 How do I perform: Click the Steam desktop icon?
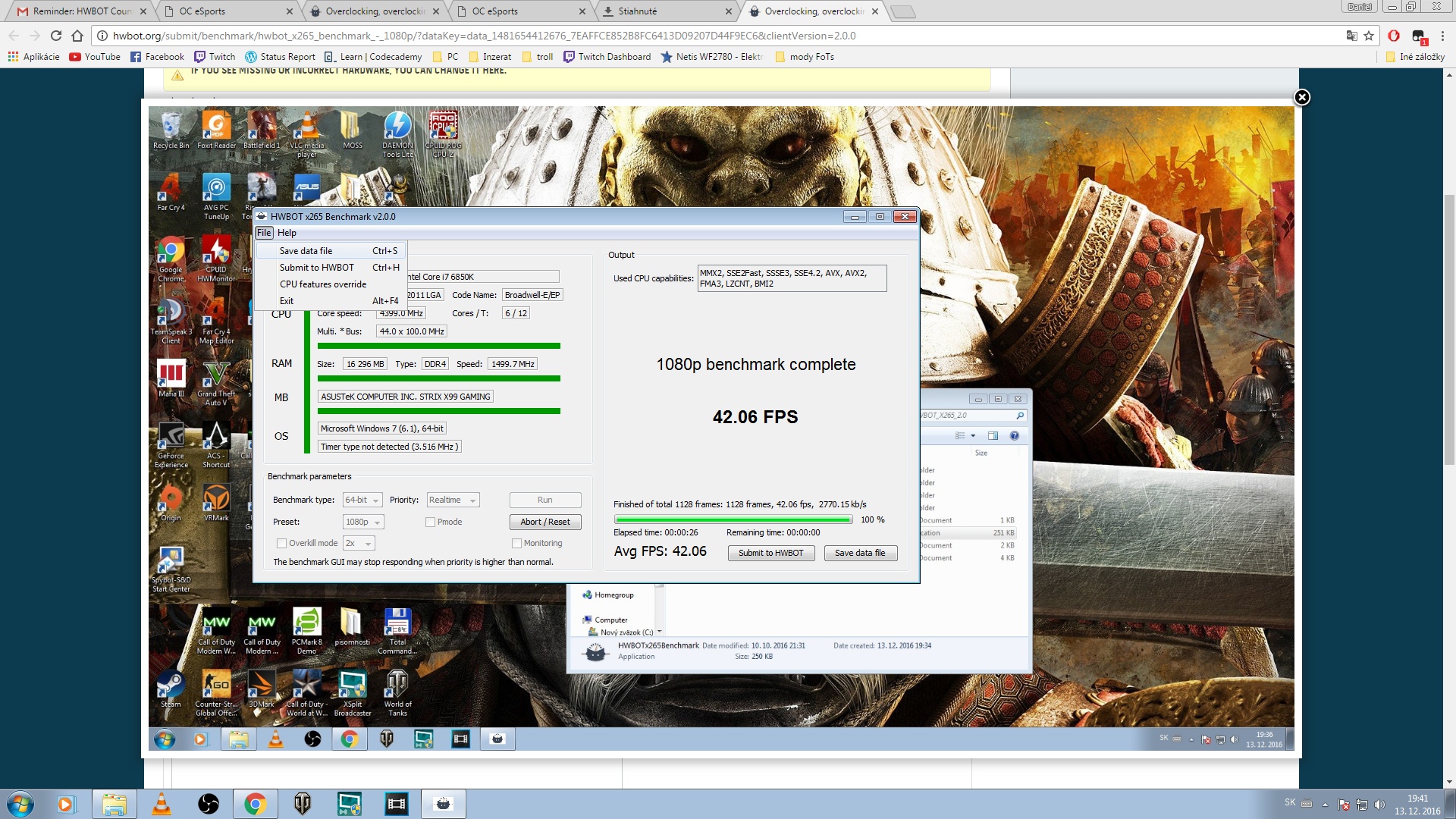[171, 689]
